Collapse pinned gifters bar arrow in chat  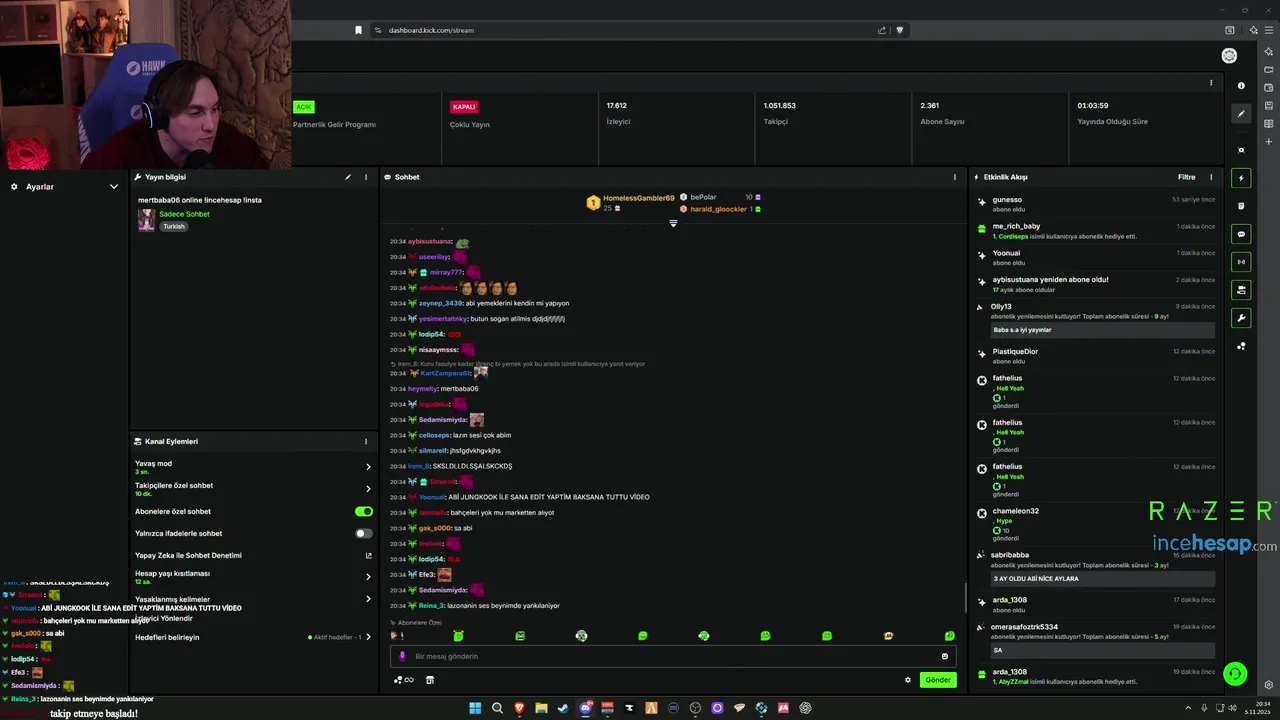point(673,223)
